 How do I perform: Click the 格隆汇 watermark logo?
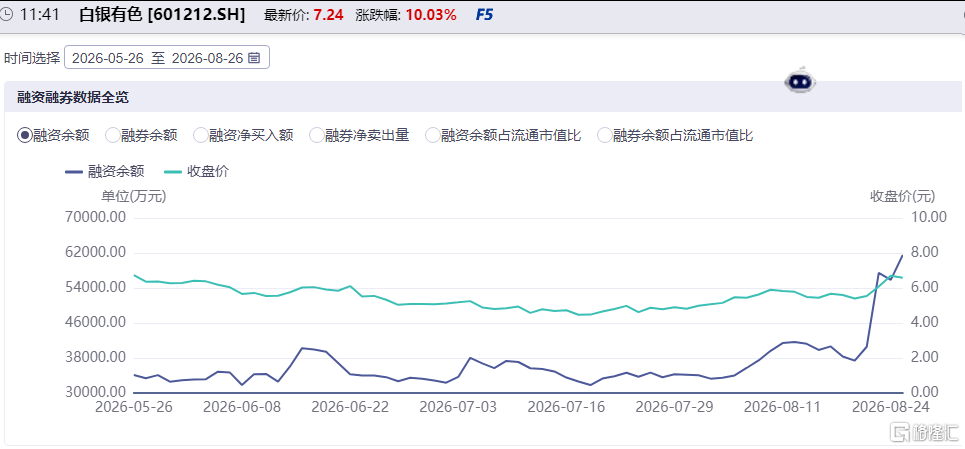[926, 431]
